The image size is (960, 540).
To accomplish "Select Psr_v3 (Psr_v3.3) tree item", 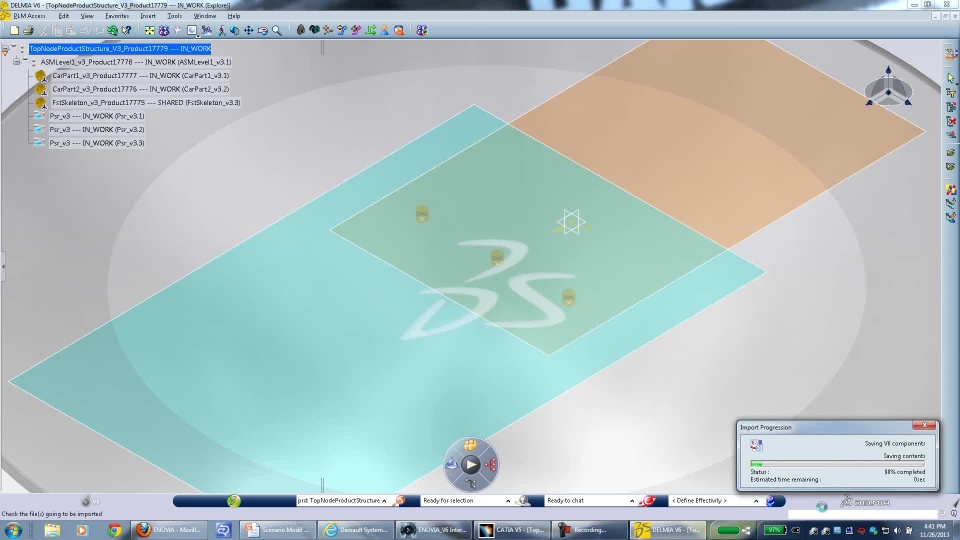I will (x=97, y=143).
